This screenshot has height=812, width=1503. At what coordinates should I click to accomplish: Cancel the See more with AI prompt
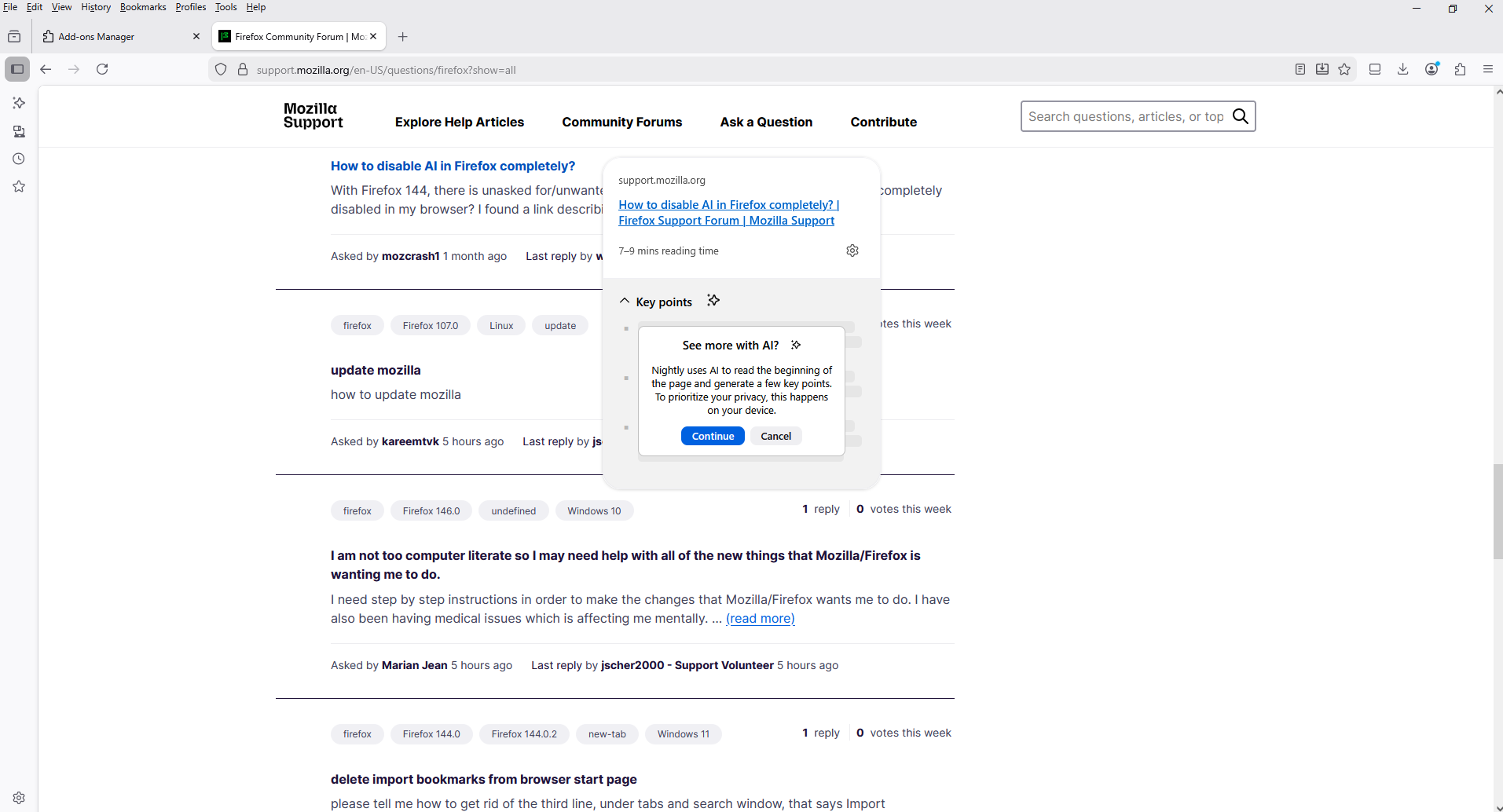[775, 436]
